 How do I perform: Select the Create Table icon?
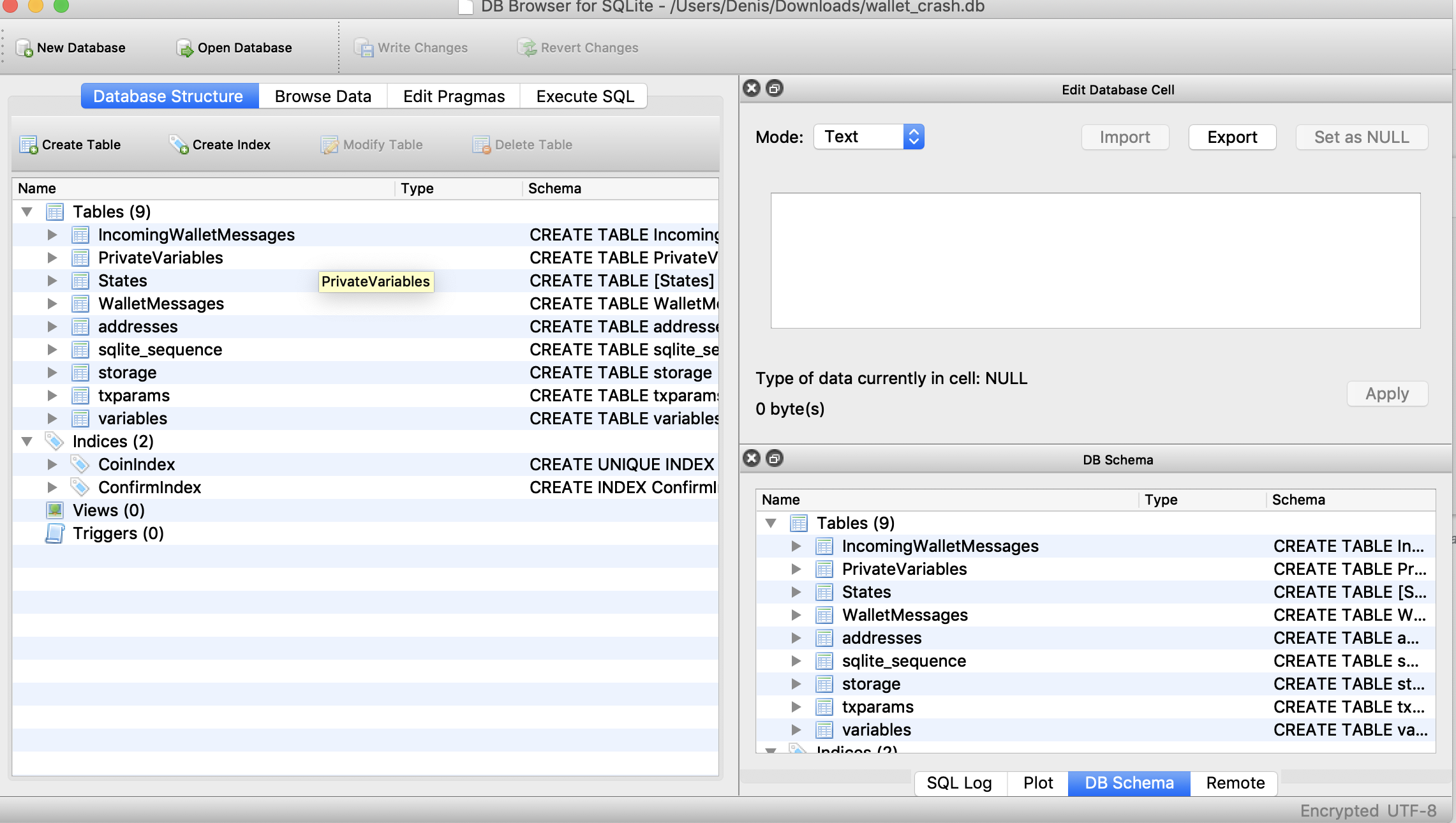click(29, 145)
